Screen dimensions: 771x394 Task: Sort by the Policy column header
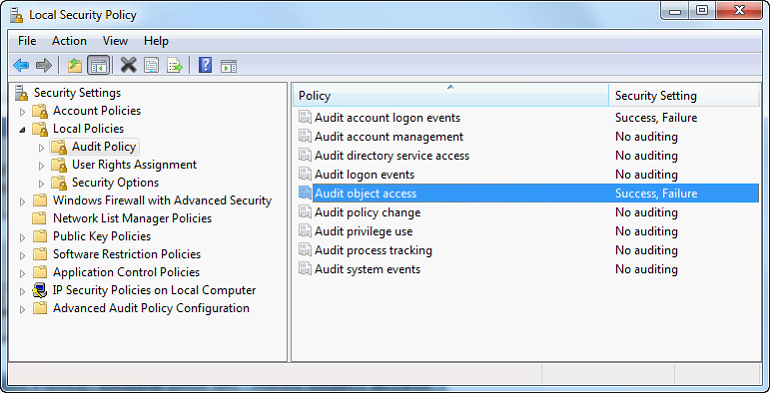[x=451, y=95]
